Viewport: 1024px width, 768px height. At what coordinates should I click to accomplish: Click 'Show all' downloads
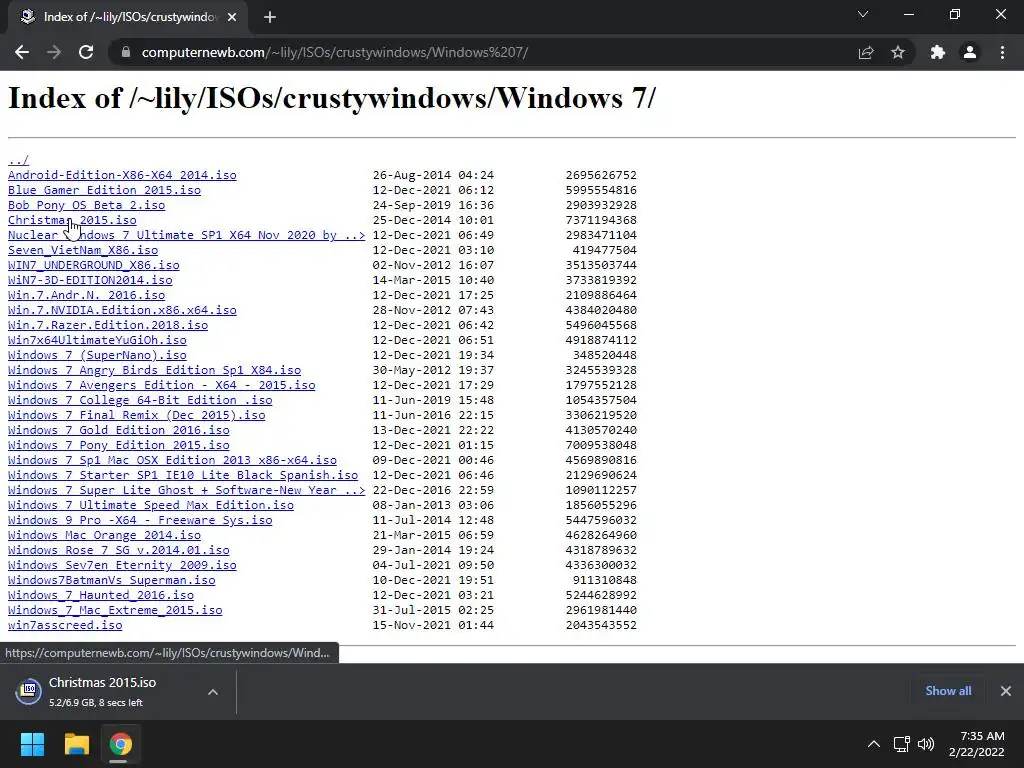[x=948, y=691]
